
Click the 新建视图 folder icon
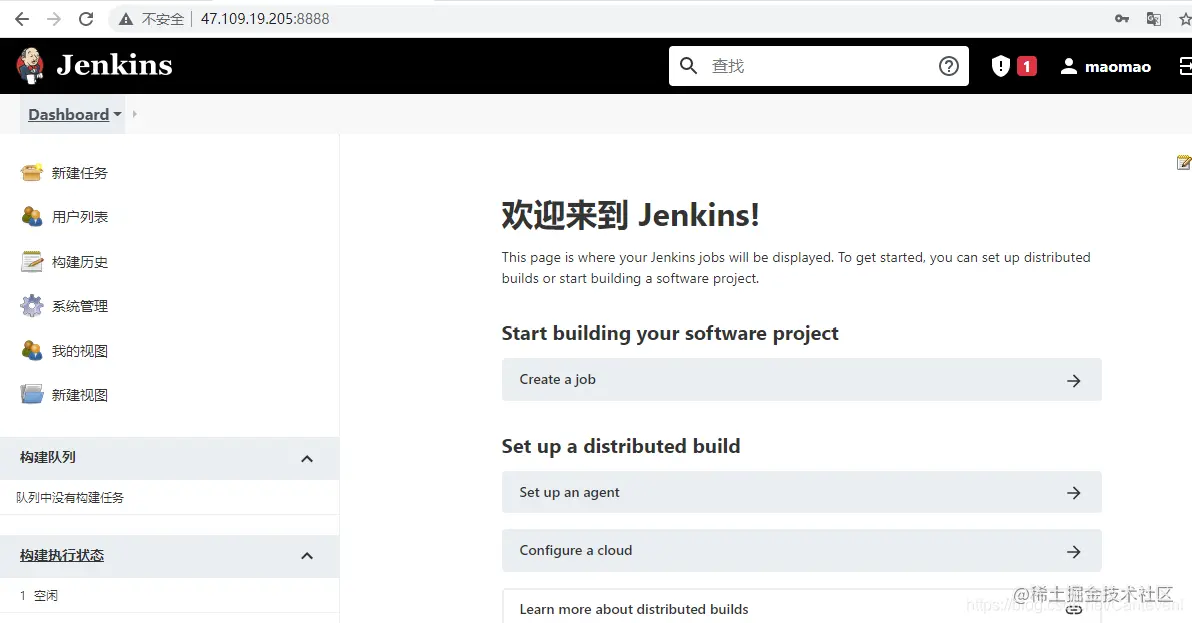coord(31,394)
